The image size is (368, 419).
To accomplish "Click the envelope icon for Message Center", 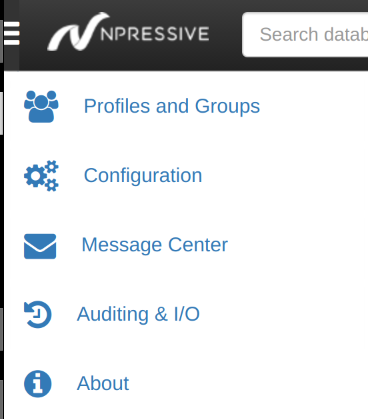I will [40, 246].
